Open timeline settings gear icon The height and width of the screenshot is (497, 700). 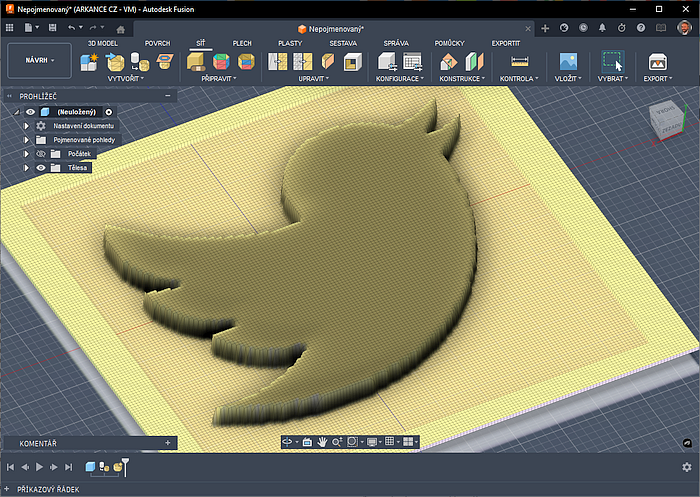click(x=686, y=466)
